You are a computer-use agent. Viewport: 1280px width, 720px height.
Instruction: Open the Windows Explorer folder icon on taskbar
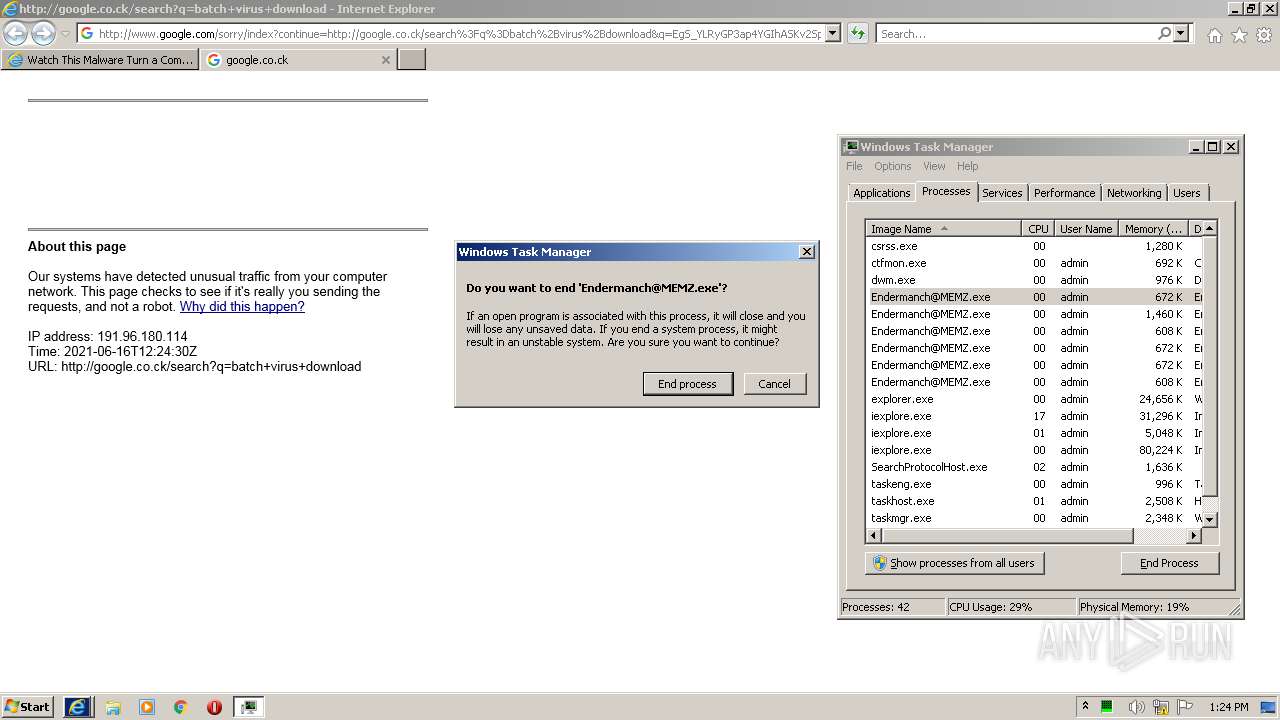point(113,707)
